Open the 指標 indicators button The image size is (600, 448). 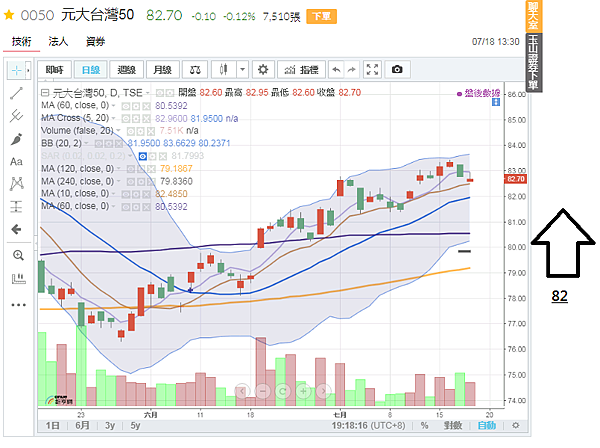coord(301,69)
